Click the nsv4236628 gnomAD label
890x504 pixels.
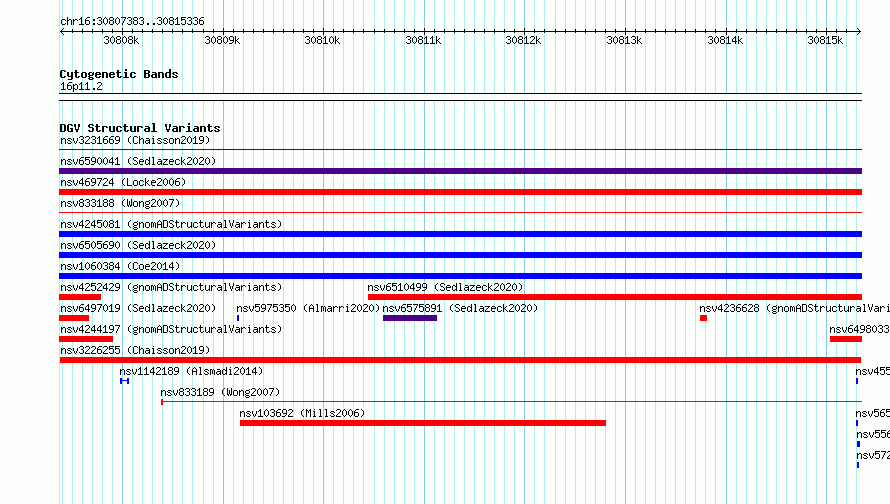(x=794, y=308)
